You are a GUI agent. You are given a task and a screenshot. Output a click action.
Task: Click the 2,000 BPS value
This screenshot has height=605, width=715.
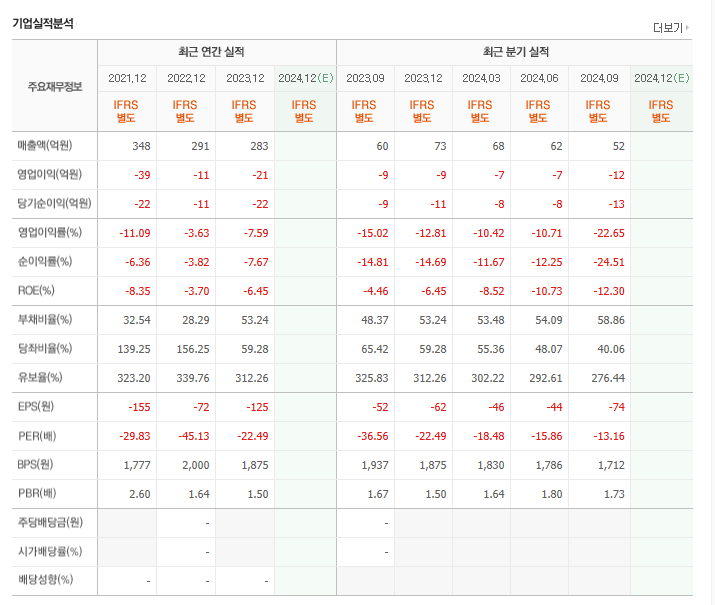pos(196,465)
